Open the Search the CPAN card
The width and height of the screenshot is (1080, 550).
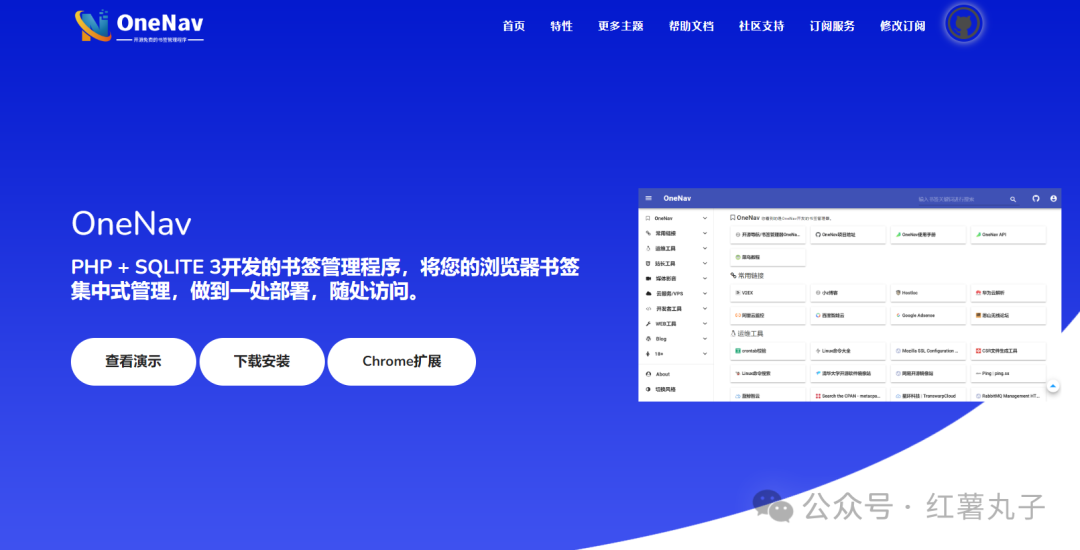coord(848,396)
